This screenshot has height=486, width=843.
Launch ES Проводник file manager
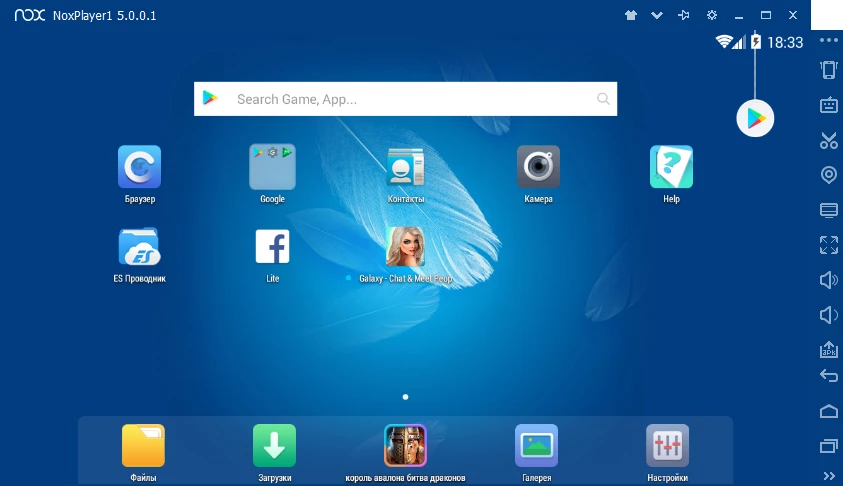point(139,247)
